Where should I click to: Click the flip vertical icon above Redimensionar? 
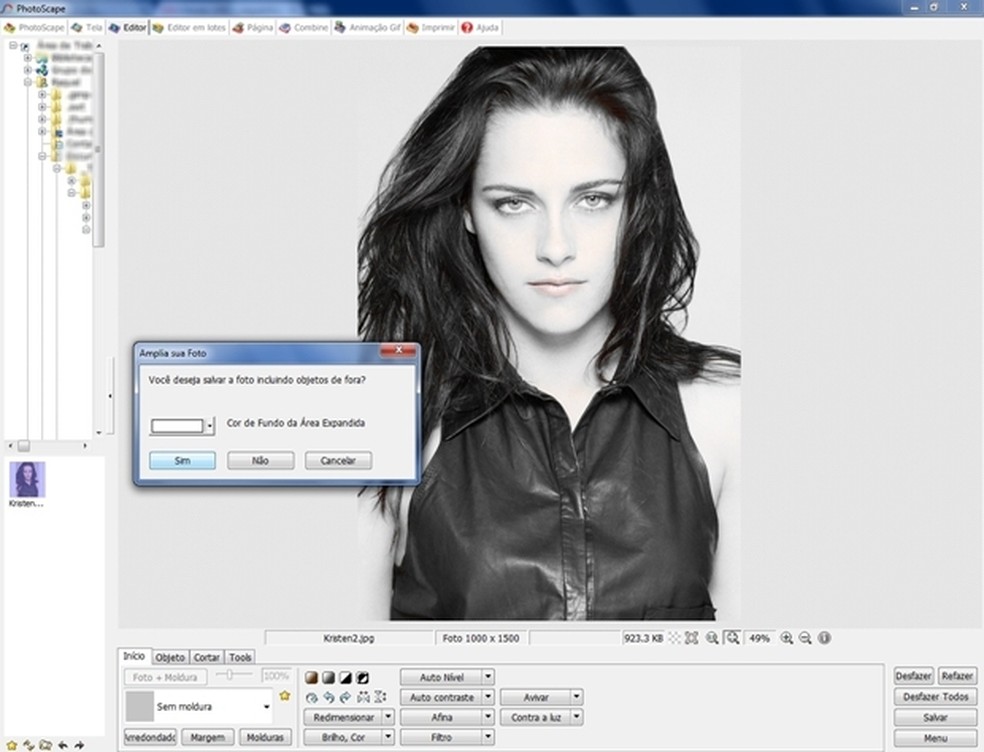tap(378, 697)
